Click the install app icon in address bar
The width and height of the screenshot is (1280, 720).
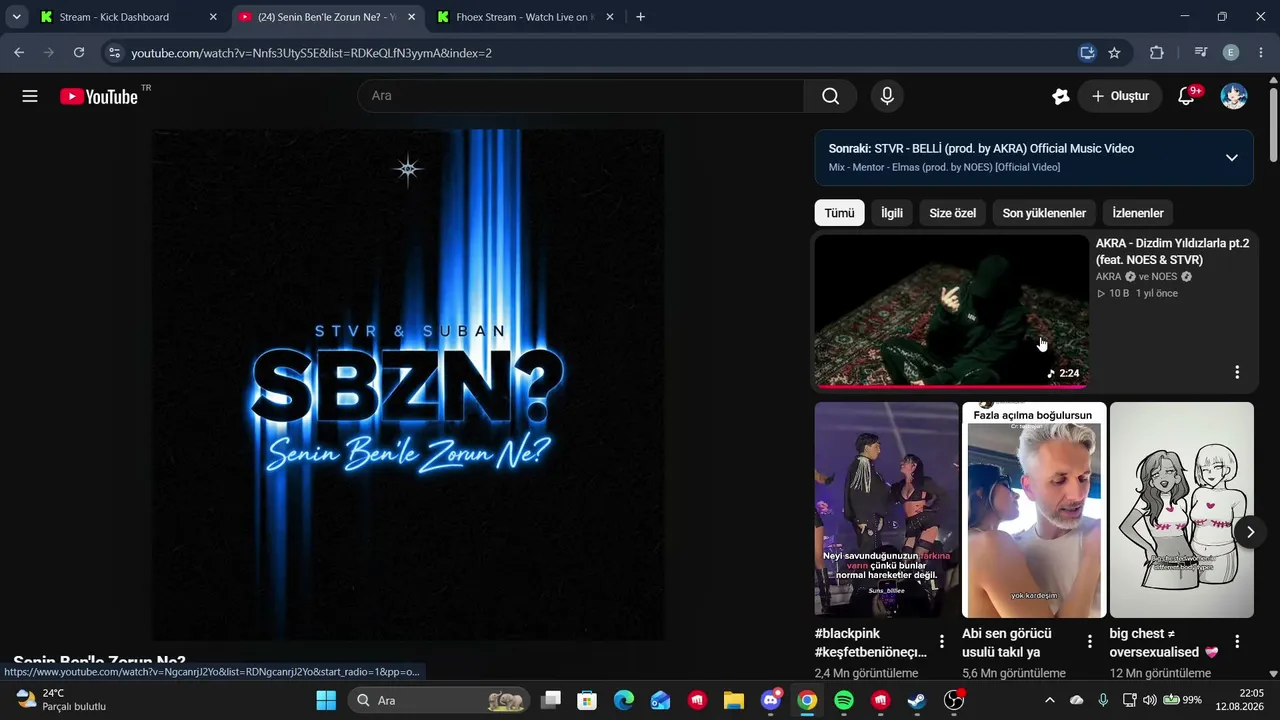coord(1087,53)
